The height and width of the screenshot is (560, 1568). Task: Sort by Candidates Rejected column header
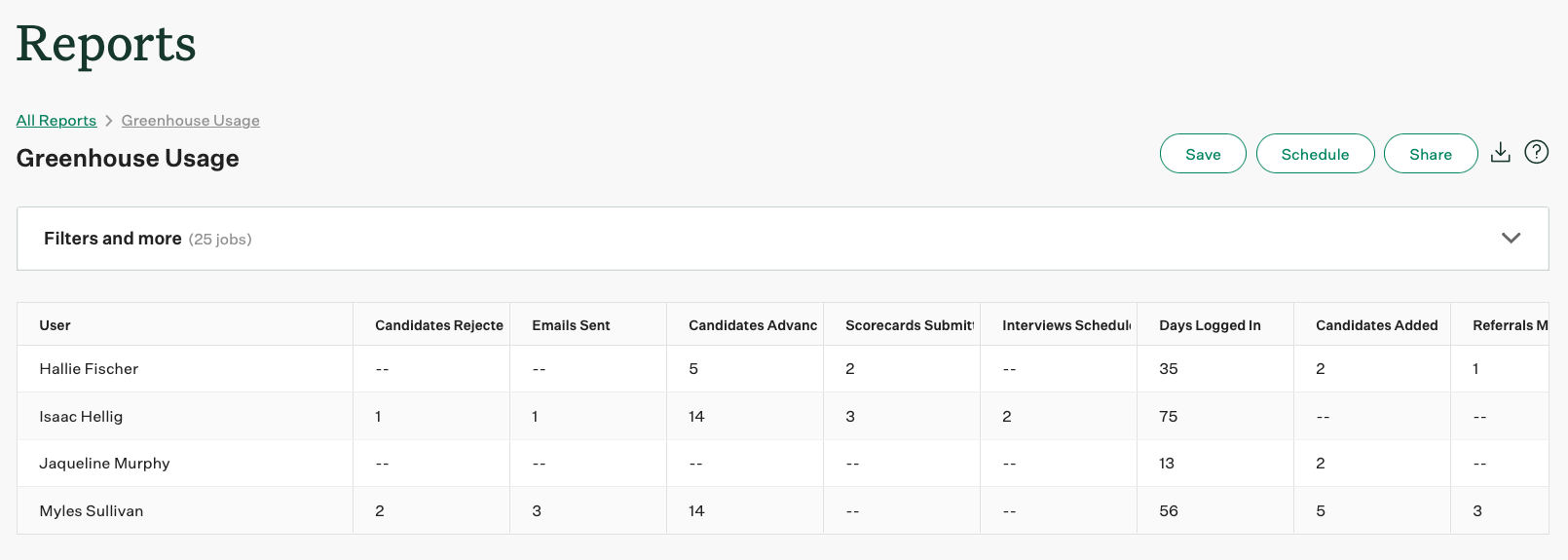[439, 325]
